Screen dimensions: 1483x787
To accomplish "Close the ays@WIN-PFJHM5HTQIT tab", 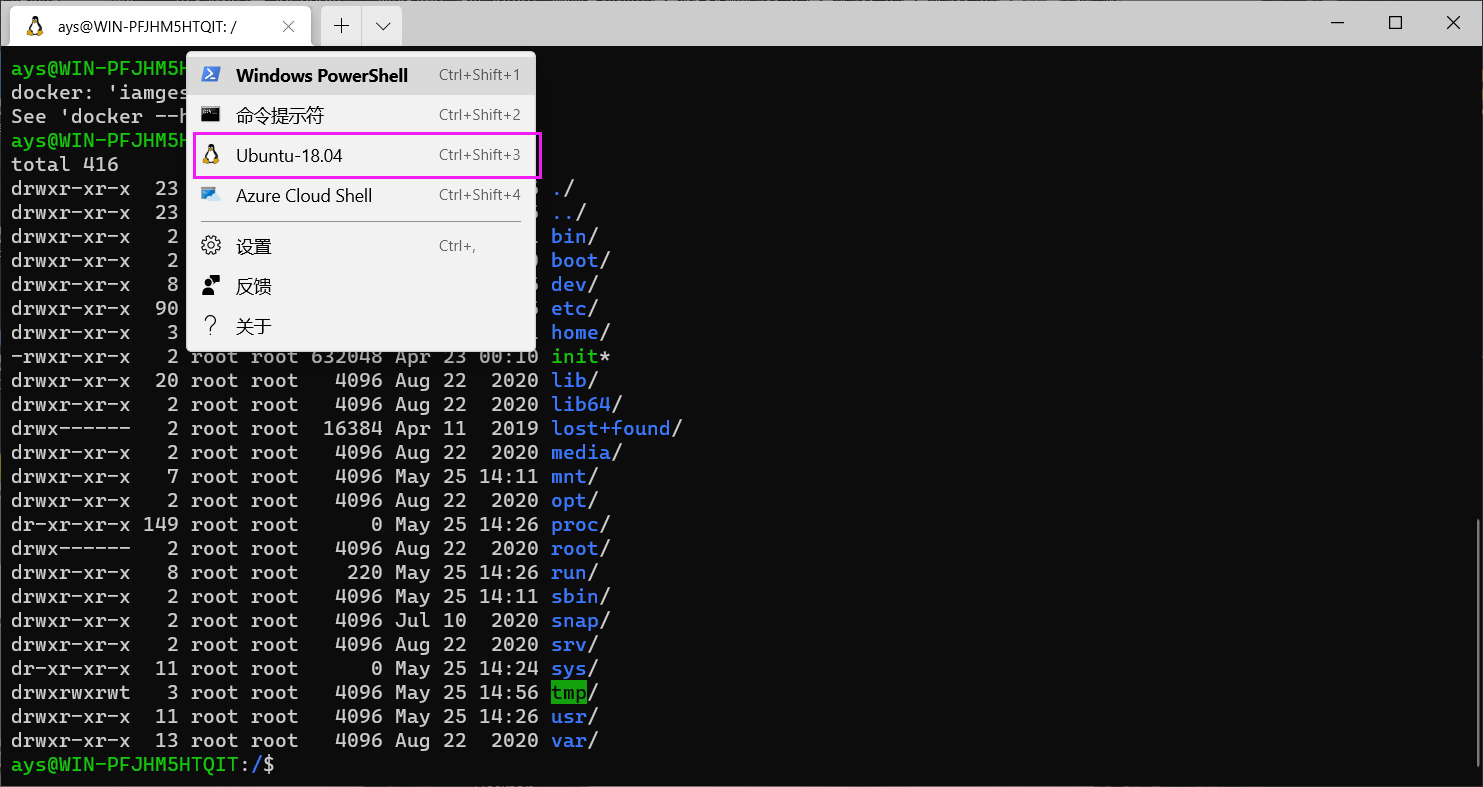I will (288, 27).
